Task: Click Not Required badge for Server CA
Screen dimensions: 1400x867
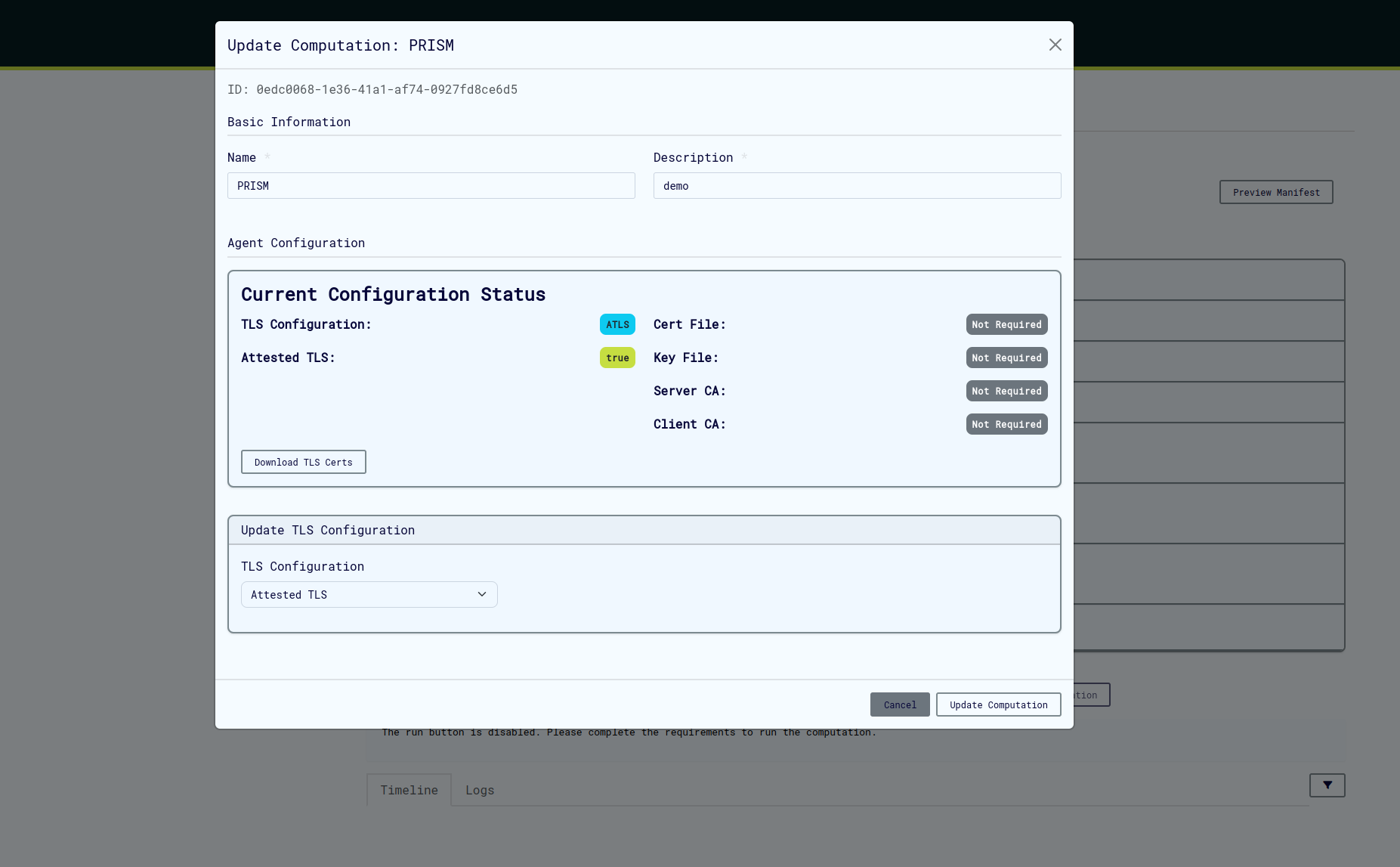Action: tap(1007, 391)
